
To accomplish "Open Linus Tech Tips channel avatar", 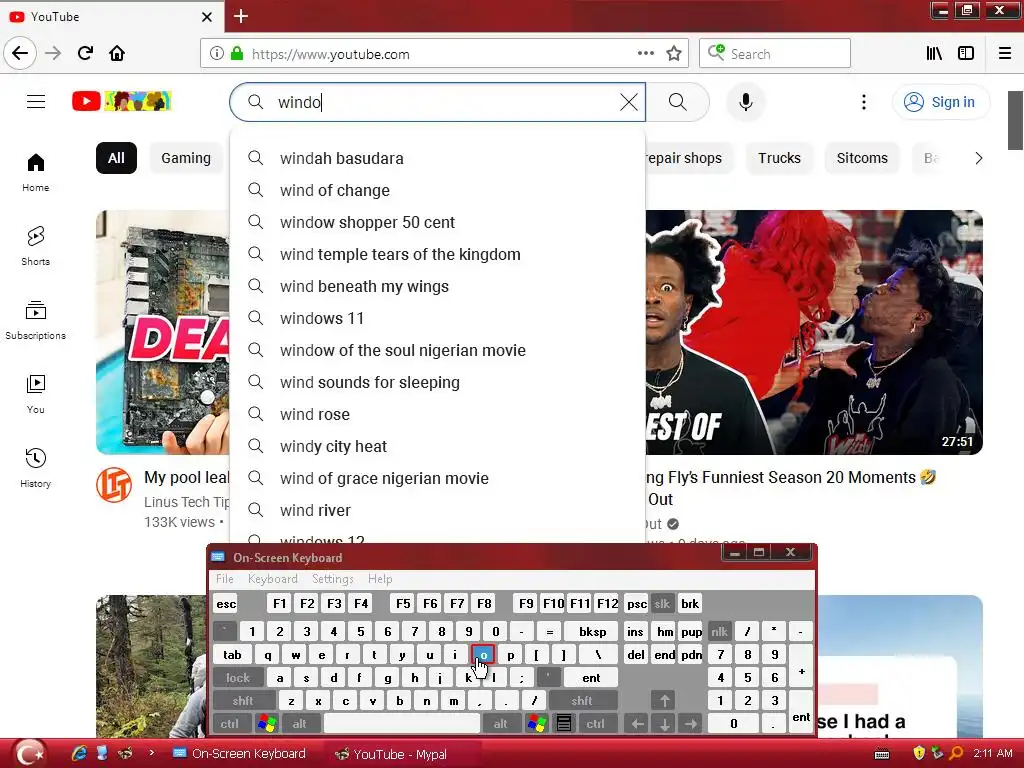I will pos(114,485).
